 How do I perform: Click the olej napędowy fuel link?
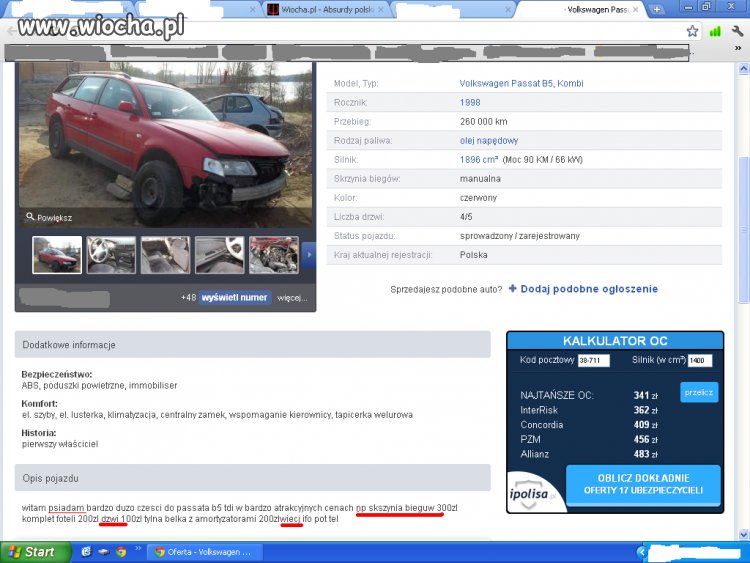(489, 141)
